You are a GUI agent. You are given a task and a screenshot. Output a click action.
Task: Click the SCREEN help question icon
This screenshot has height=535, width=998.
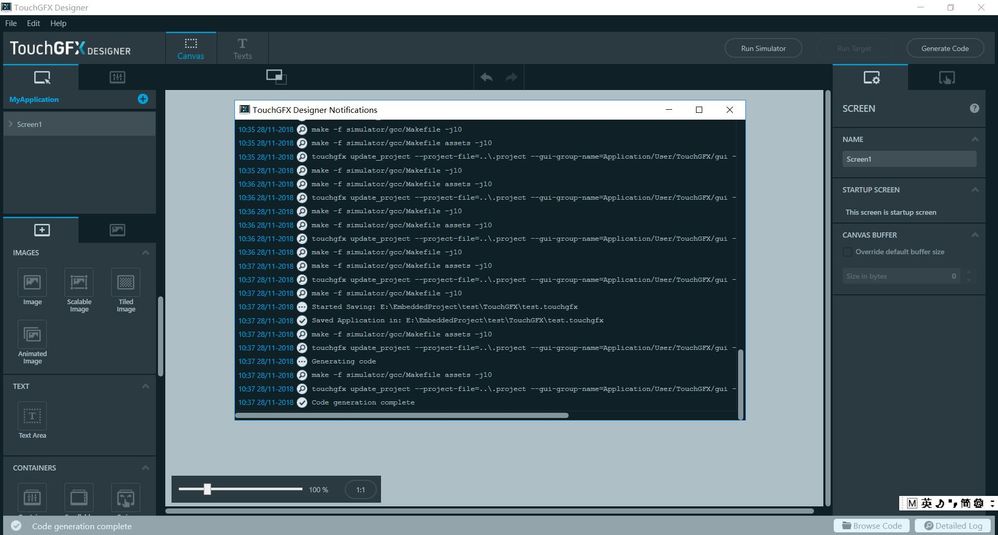pyautogui.click(x=974, y=108)
